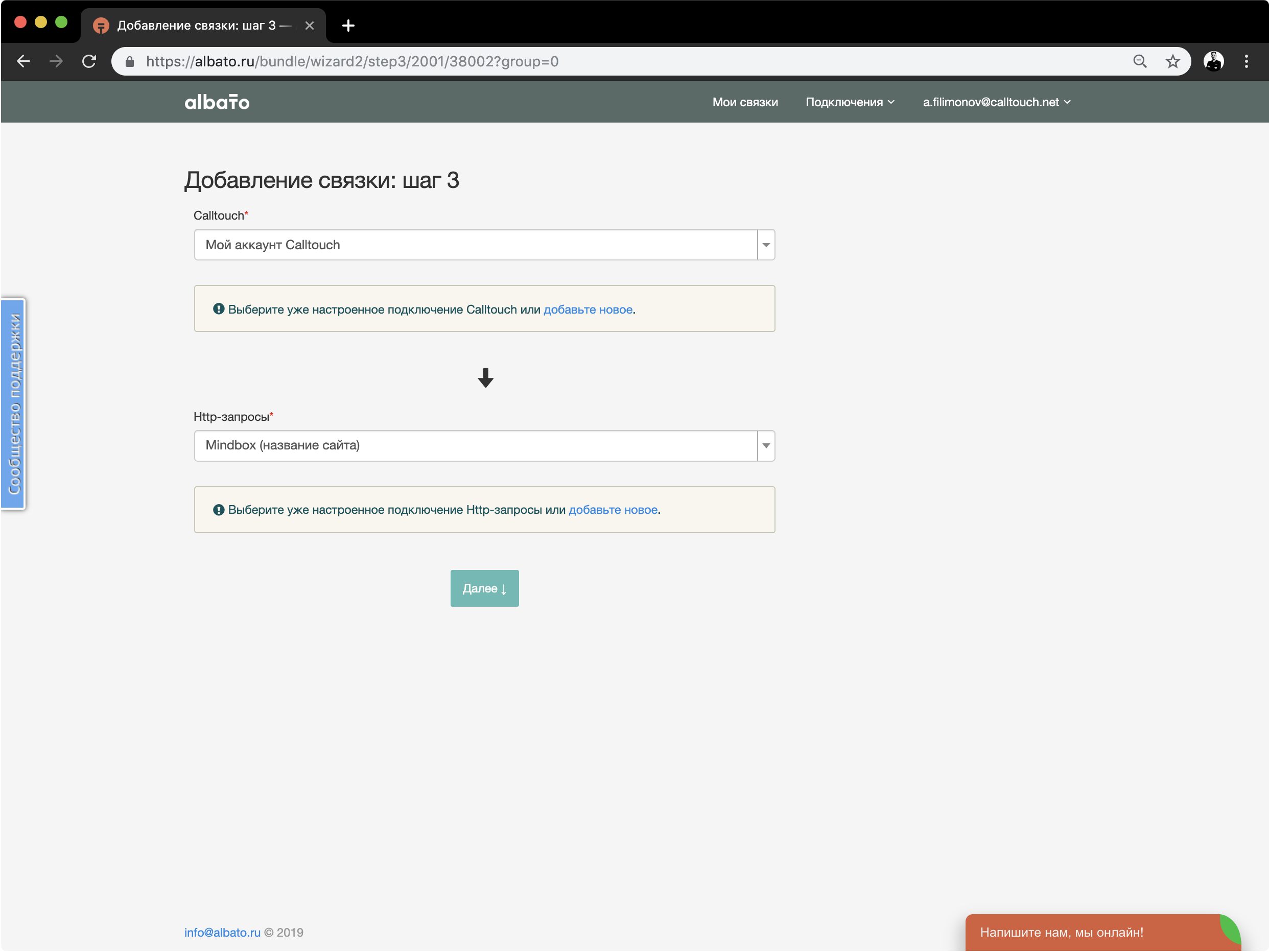Open the Chrome three-dot menu
Viewport: 1269px width, 952px height.
[x=1246, y=61]
